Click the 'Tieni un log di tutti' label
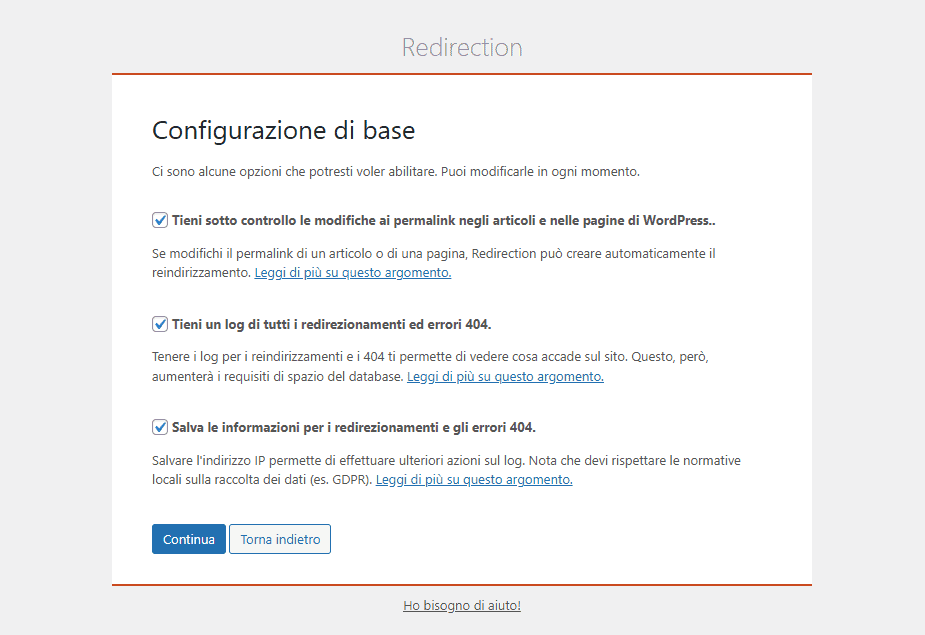This screenshot has height=635, width=925. coord(331,324)
